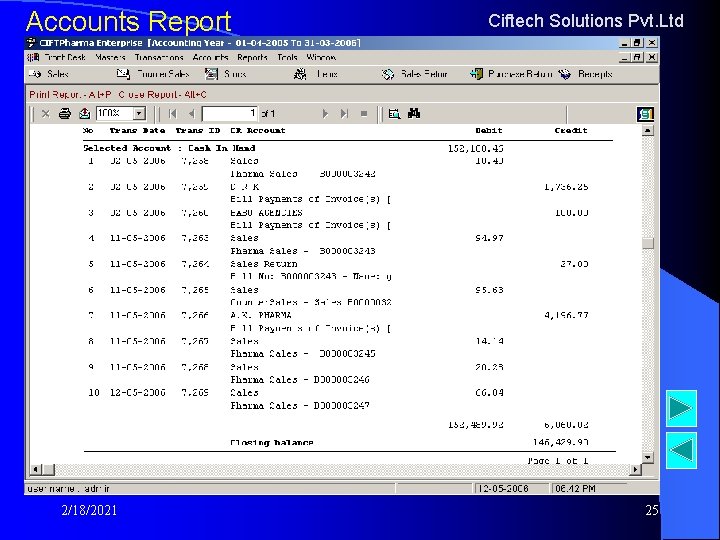
Task: Click the horizontal scrollbar right arrow
Action: [x=636, y=469]
